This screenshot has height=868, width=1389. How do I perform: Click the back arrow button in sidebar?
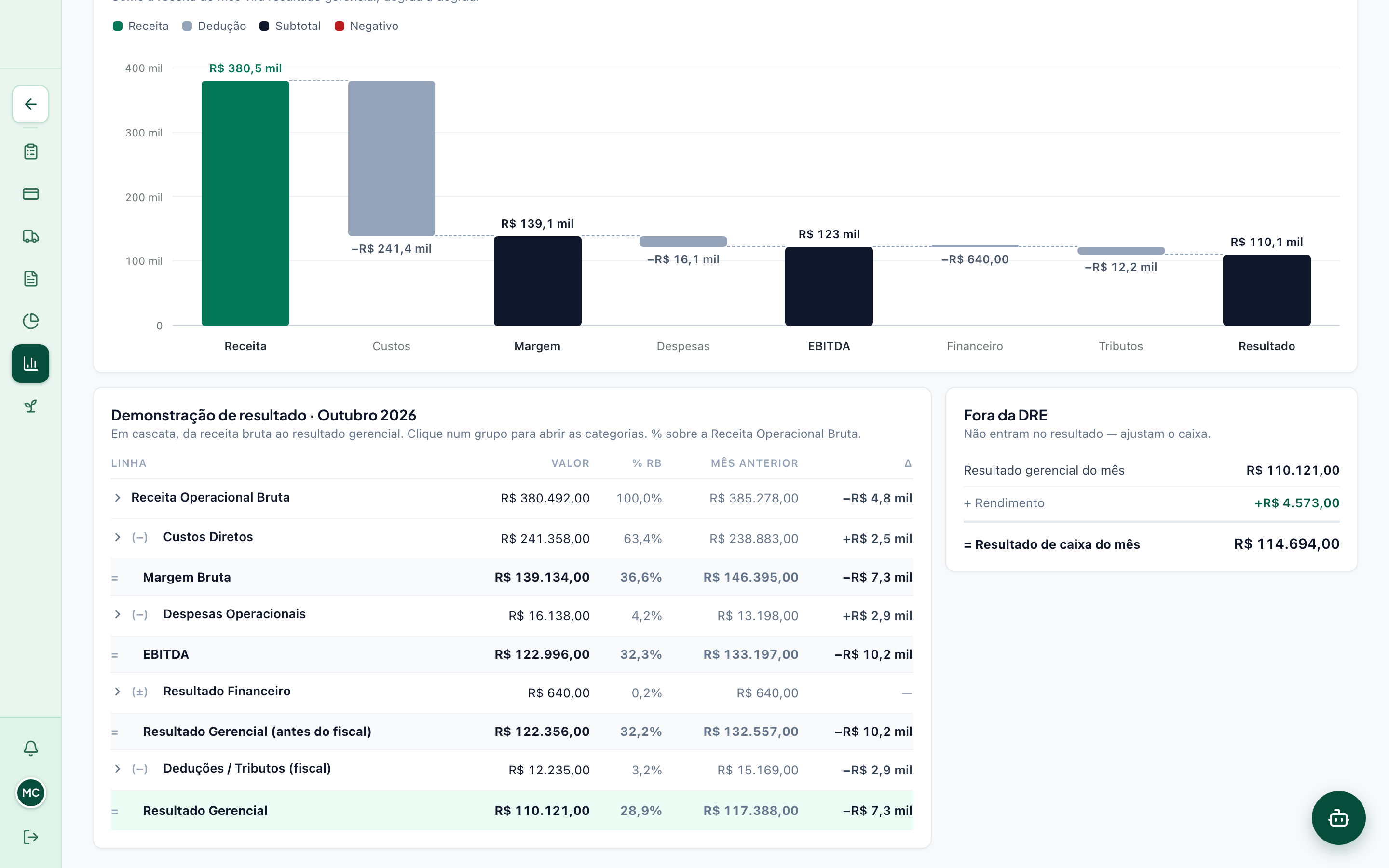(30, 104)
